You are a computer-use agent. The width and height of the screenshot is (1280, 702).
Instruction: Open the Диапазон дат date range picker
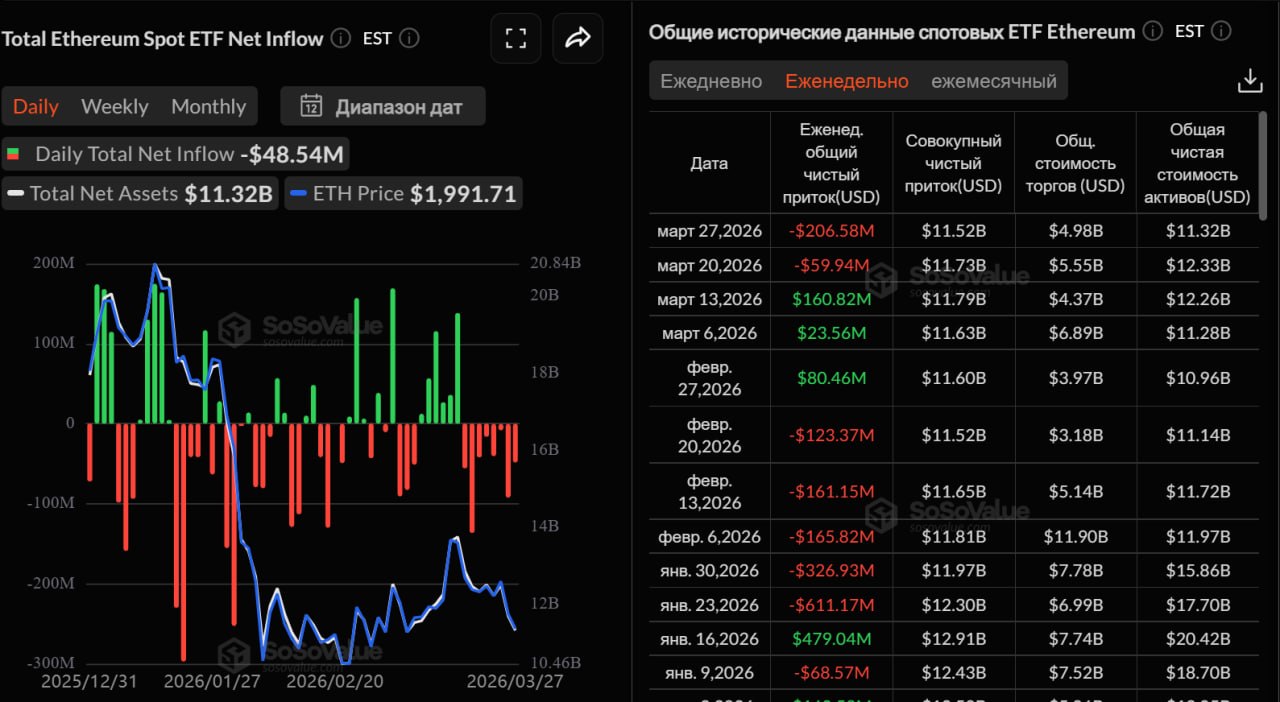click(x=383, y=106)
